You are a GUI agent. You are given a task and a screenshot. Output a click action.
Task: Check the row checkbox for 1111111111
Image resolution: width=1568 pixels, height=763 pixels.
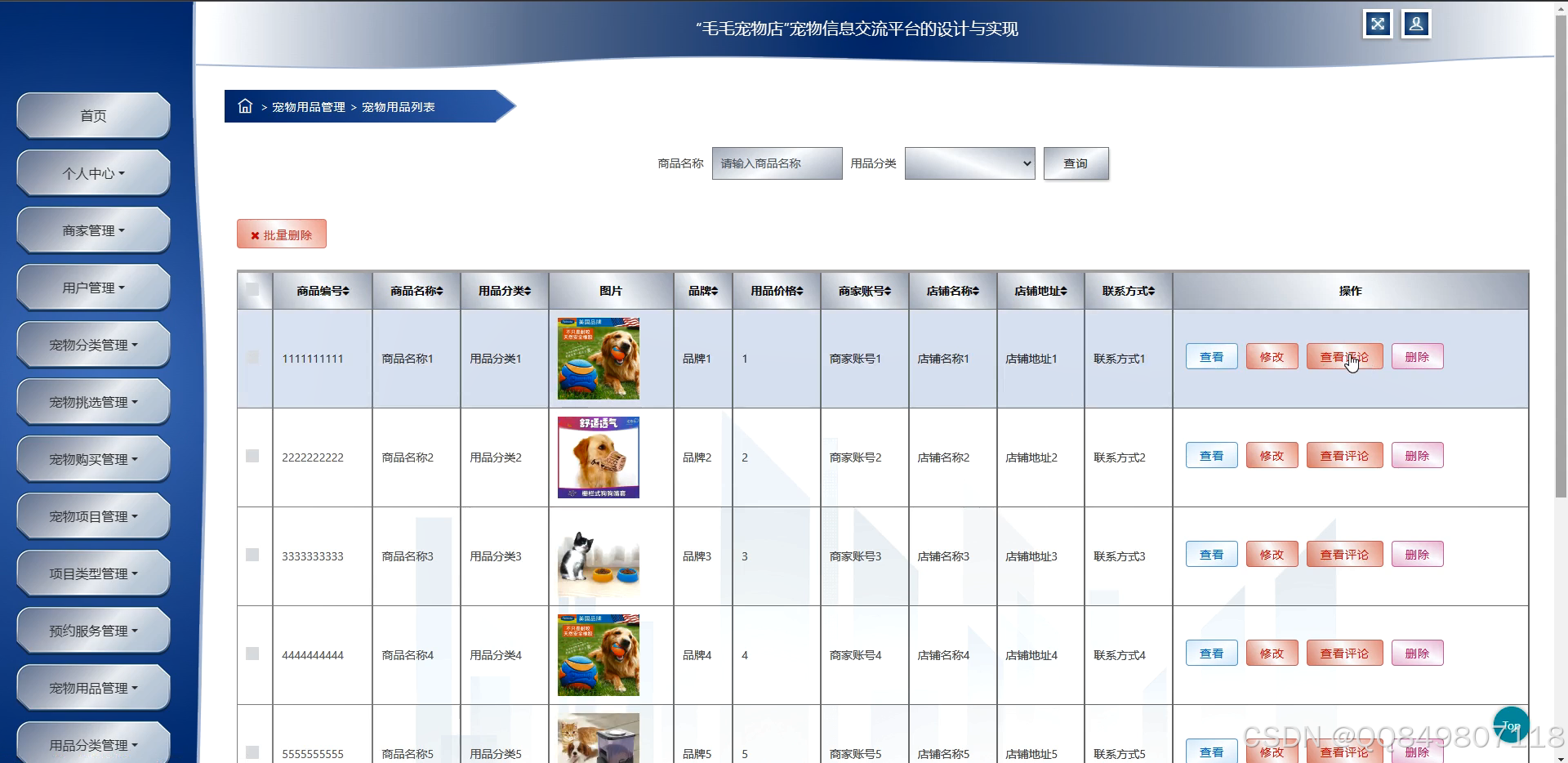[x=252, y=357]
